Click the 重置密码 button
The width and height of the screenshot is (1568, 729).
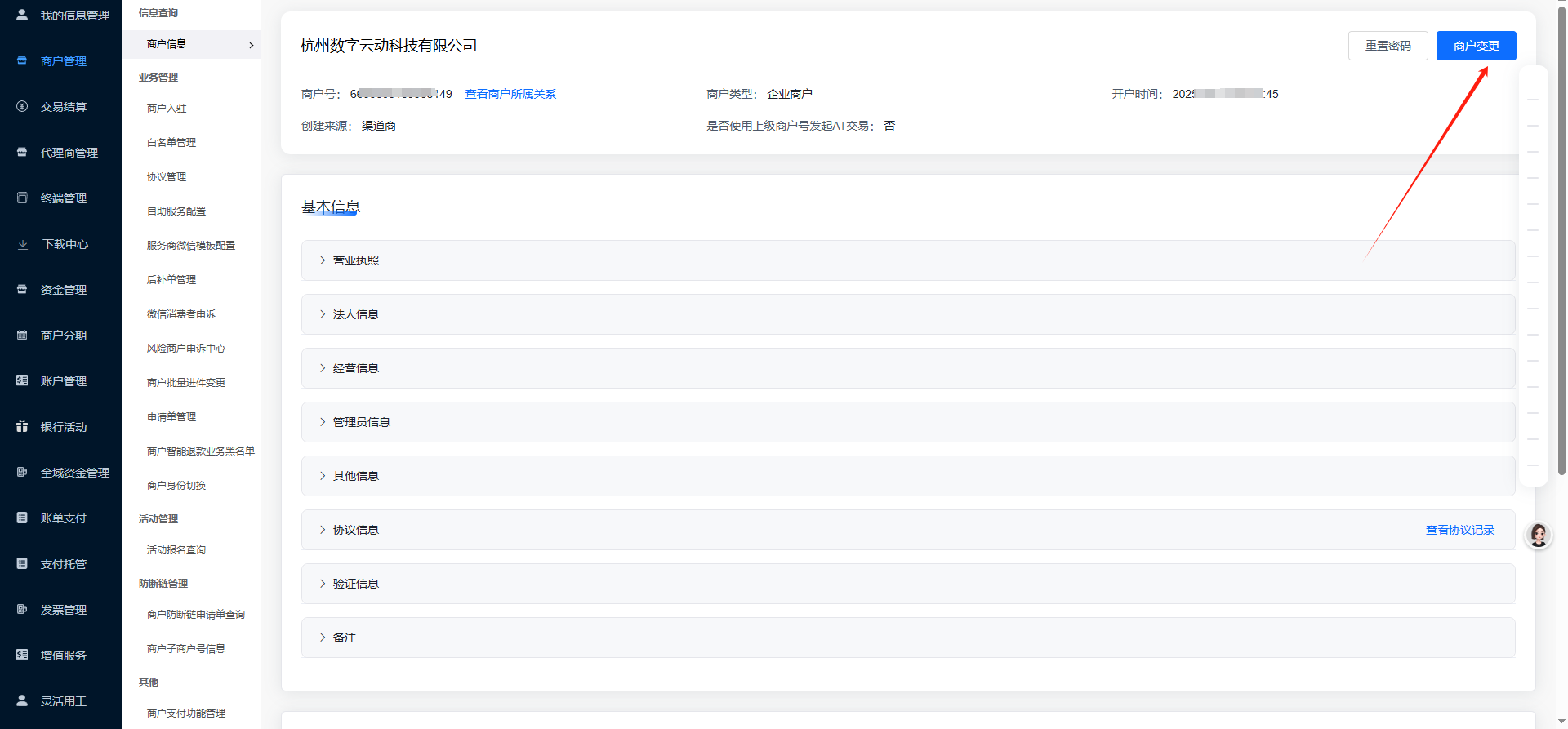coord(1388,46)
